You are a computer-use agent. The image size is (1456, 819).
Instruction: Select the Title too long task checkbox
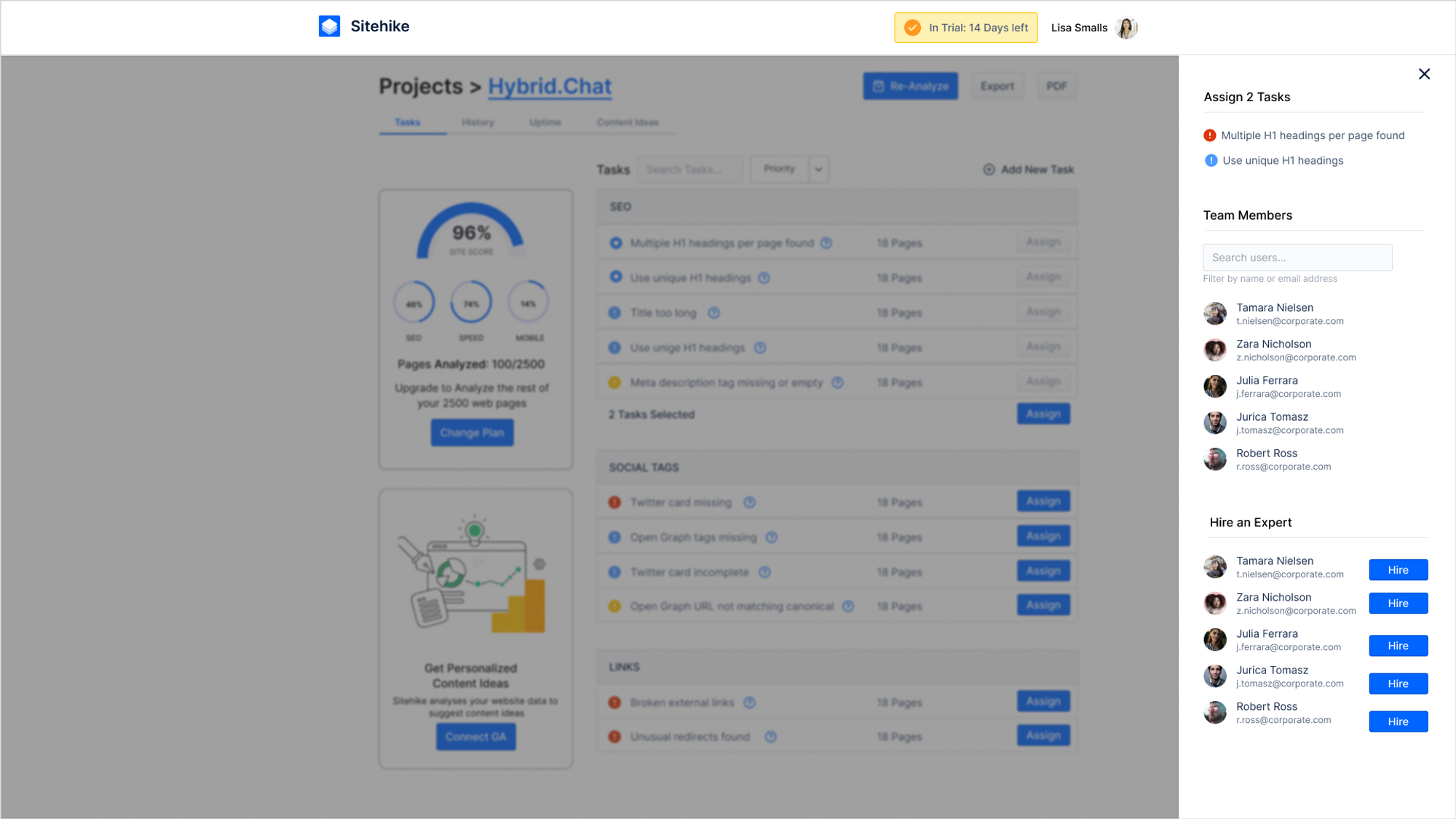point(614,313)
